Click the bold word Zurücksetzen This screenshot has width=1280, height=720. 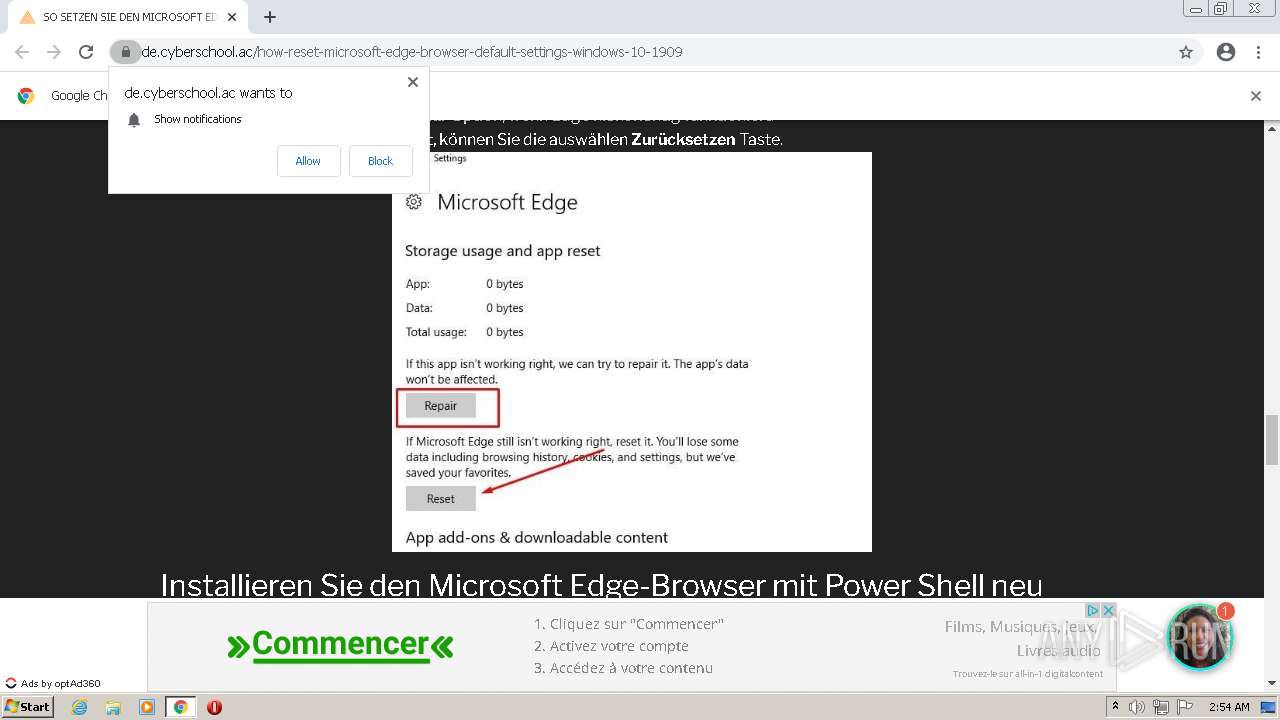[x=683, y=140]
